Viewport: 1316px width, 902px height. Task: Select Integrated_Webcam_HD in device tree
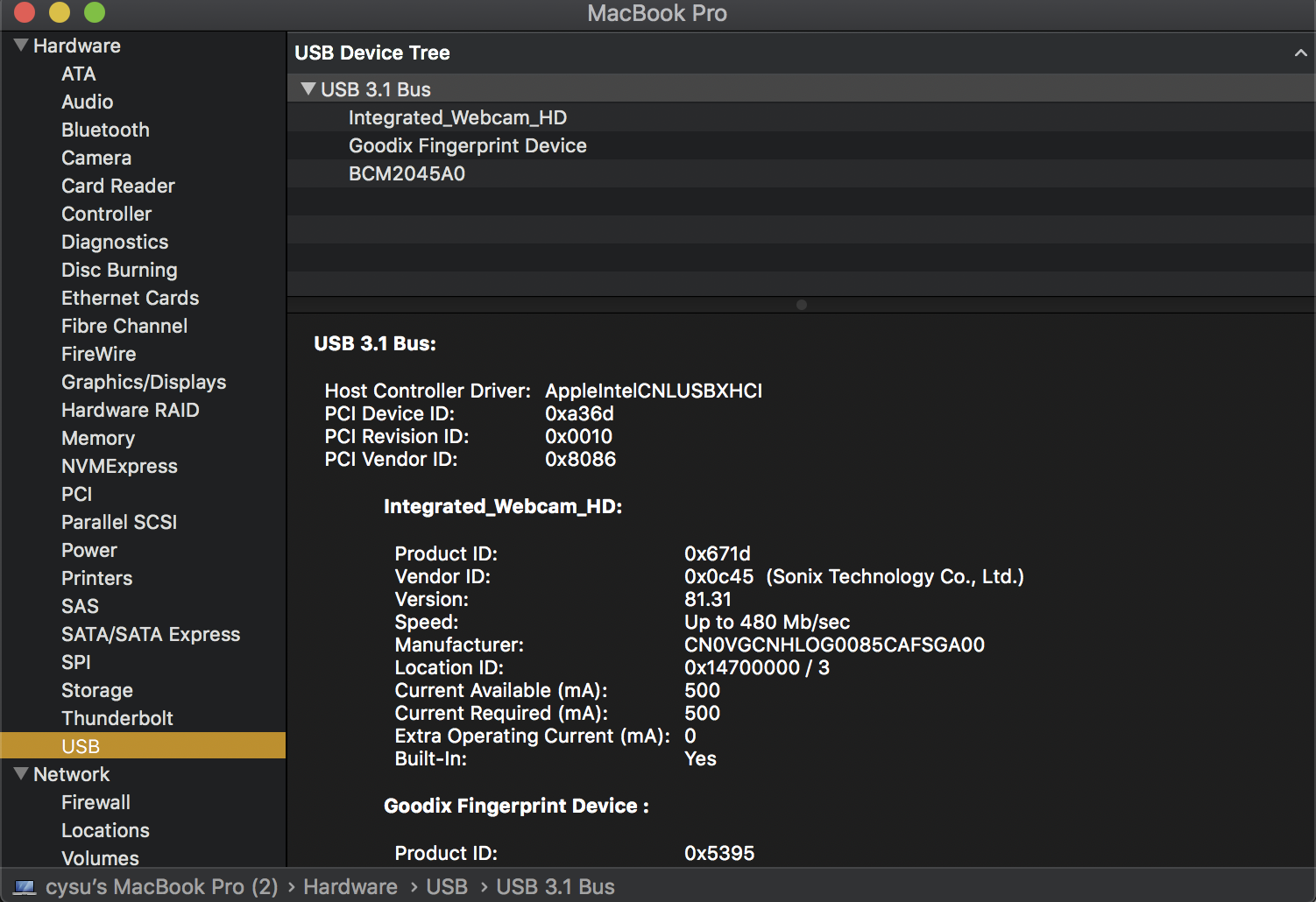point(801,117)
